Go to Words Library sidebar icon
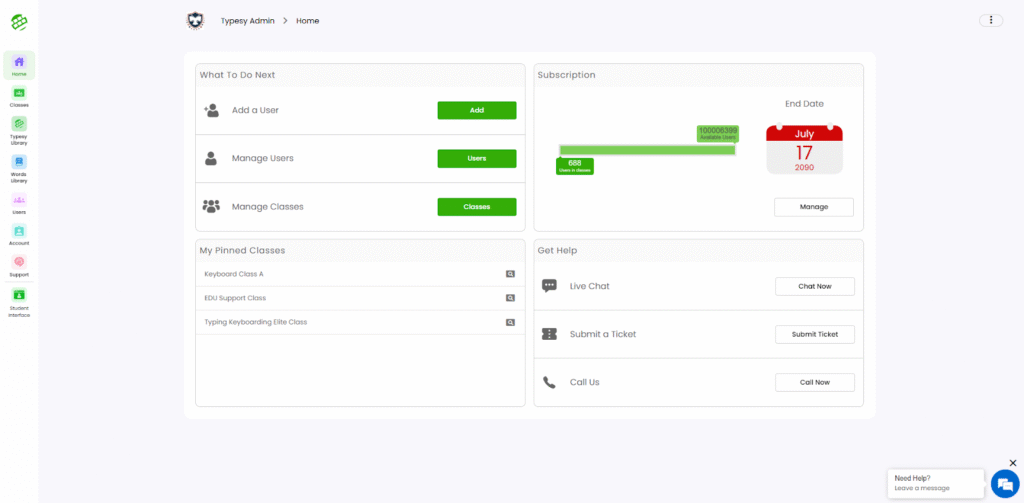Image resolution: width=1024 pixels, height=503 pixels. click(x=19, y=162)
